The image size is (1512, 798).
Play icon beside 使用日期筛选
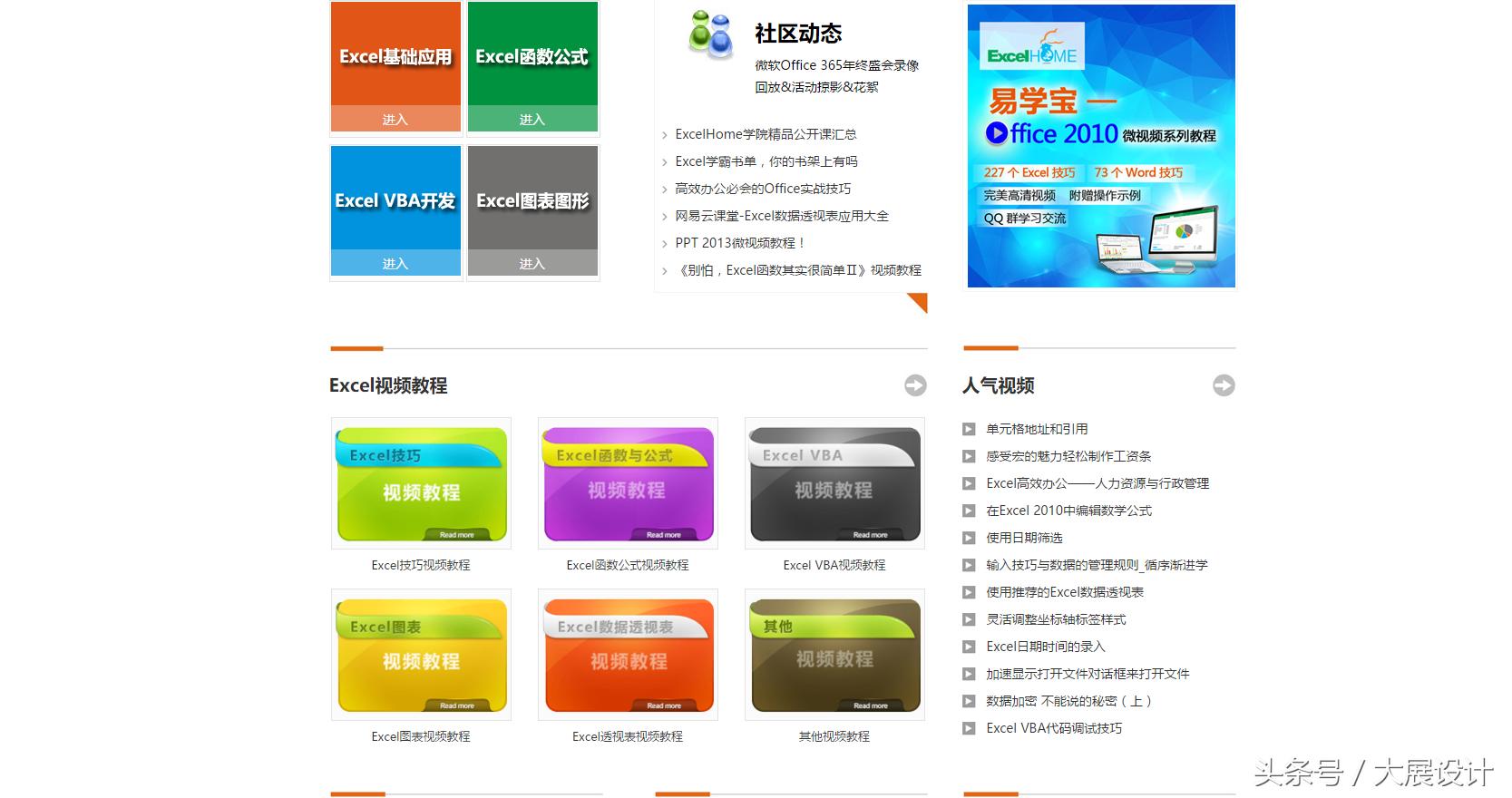pos(969,538)
